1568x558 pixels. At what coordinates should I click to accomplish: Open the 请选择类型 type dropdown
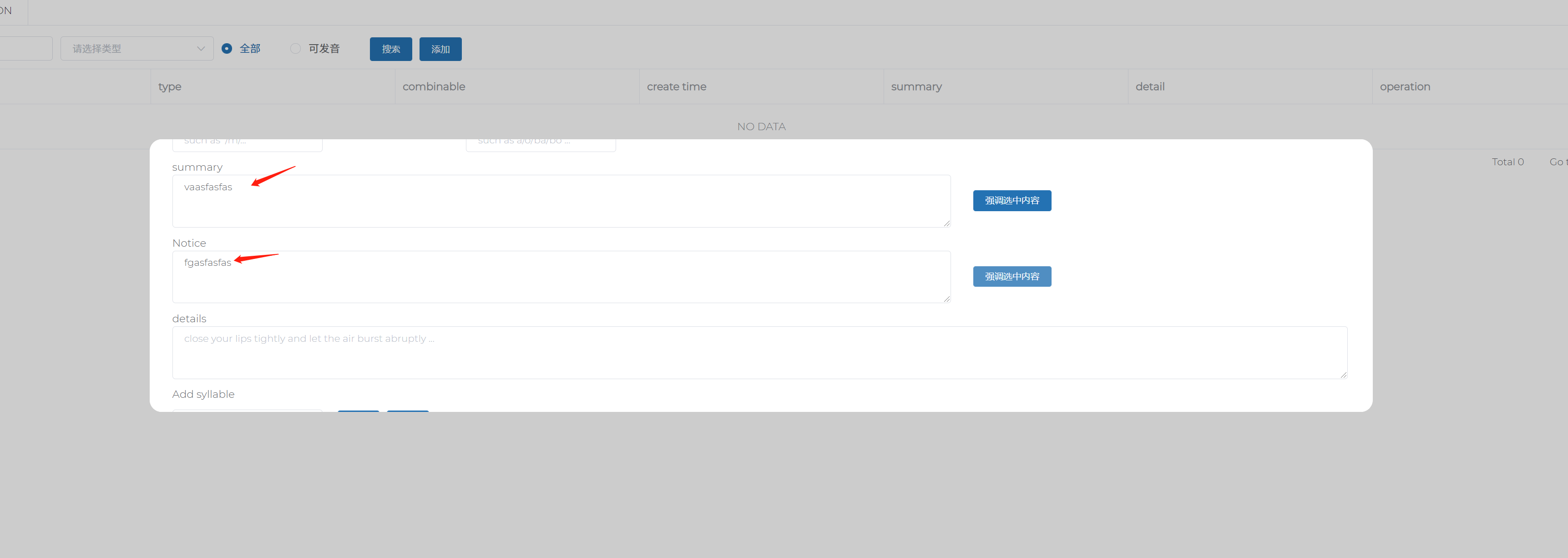click(x=137, y=49)
